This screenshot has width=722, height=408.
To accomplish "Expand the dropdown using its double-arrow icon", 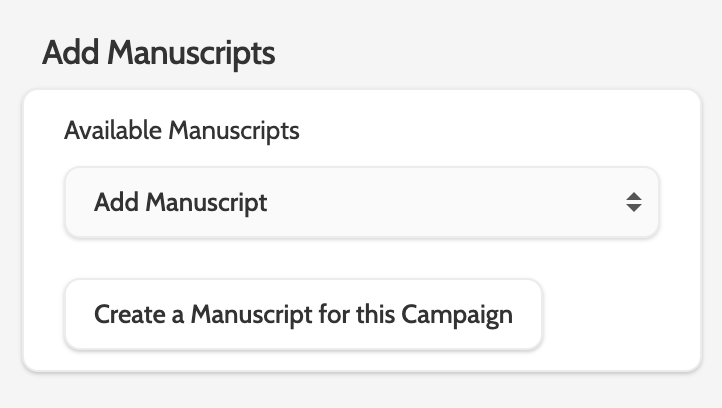I will click(x=633, y=202).
